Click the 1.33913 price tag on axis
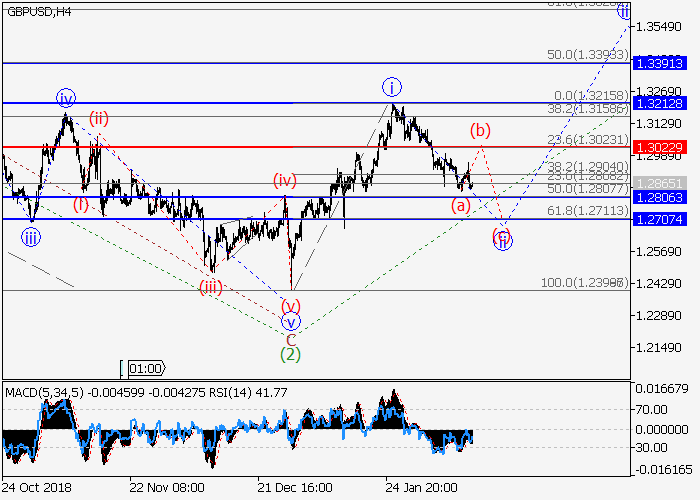The height and width of the screenshot is (500, 700). click(x=661, y=63)
